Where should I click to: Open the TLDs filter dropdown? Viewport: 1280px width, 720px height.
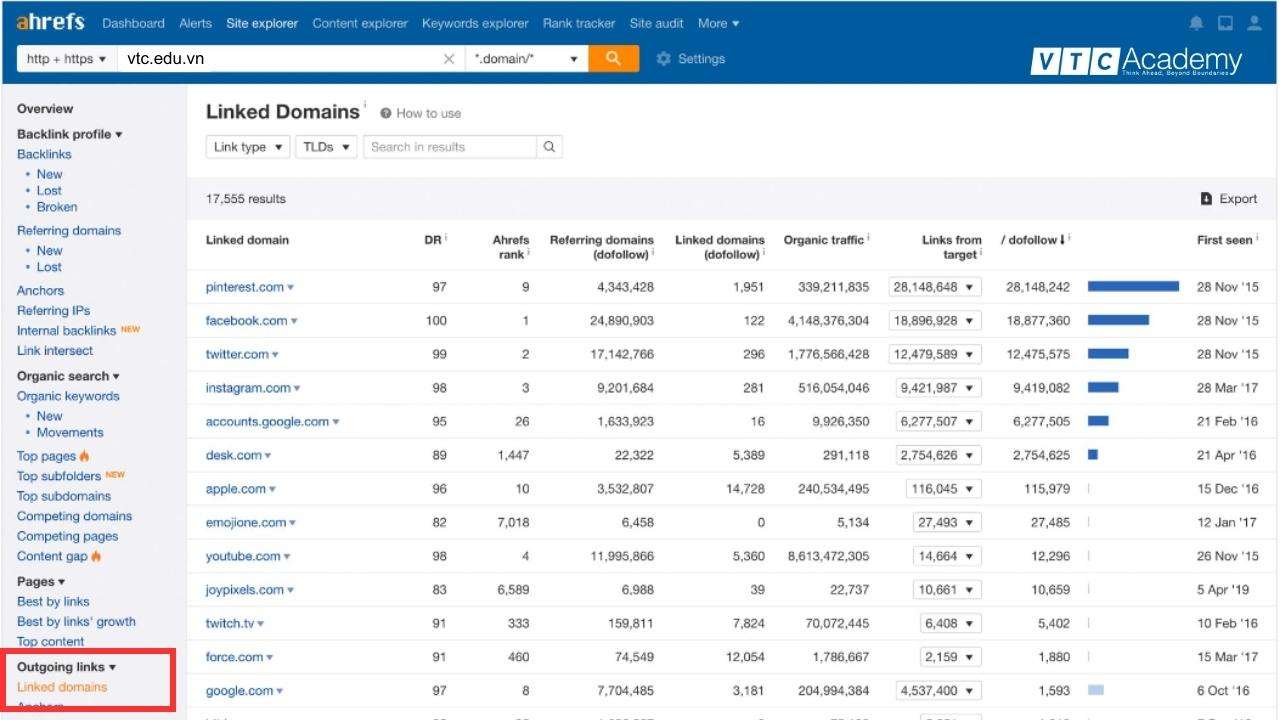click(x=325, y=146)
